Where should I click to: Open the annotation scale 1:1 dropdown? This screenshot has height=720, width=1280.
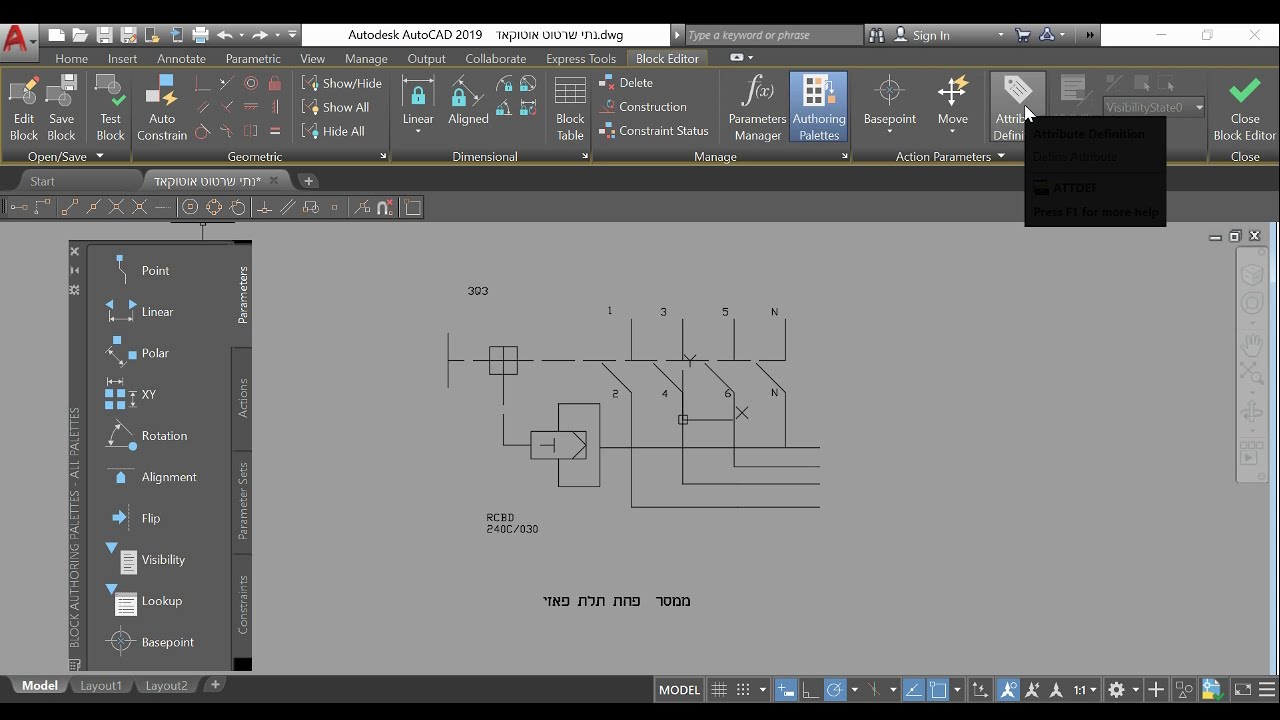pos(1085,690)
